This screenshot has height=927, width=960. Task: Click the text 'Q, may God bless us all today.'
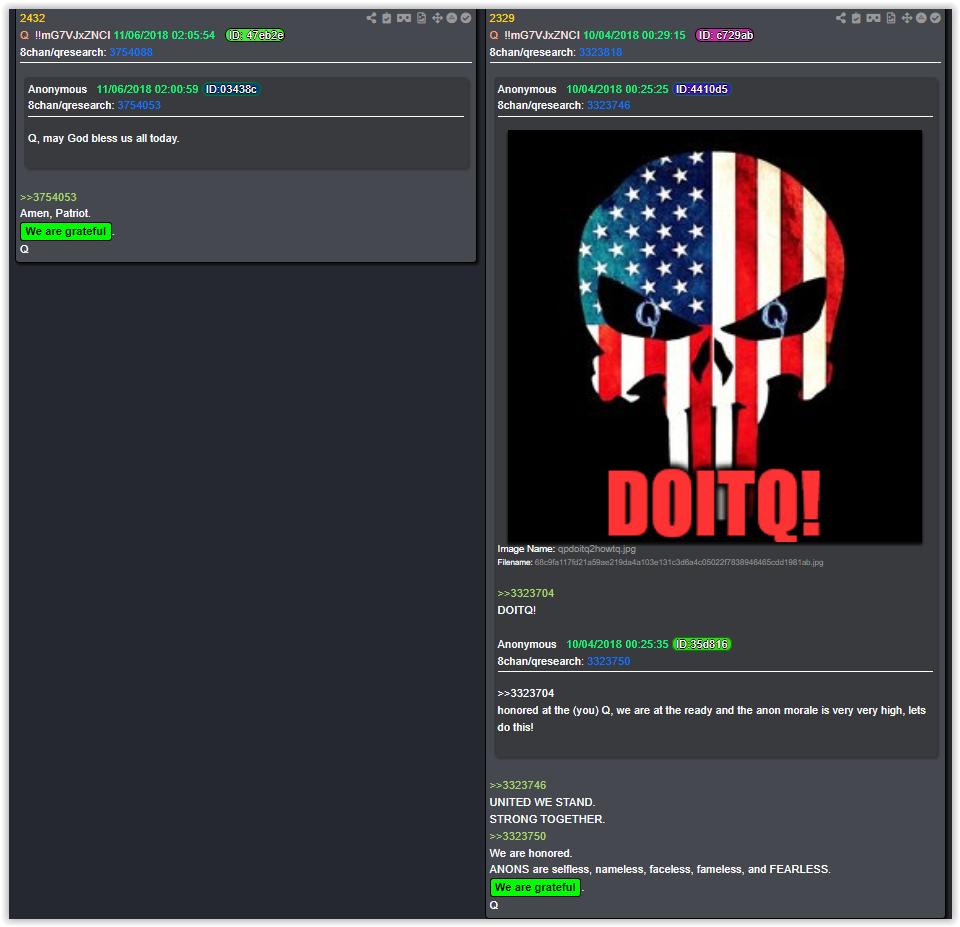pos(103,138)
